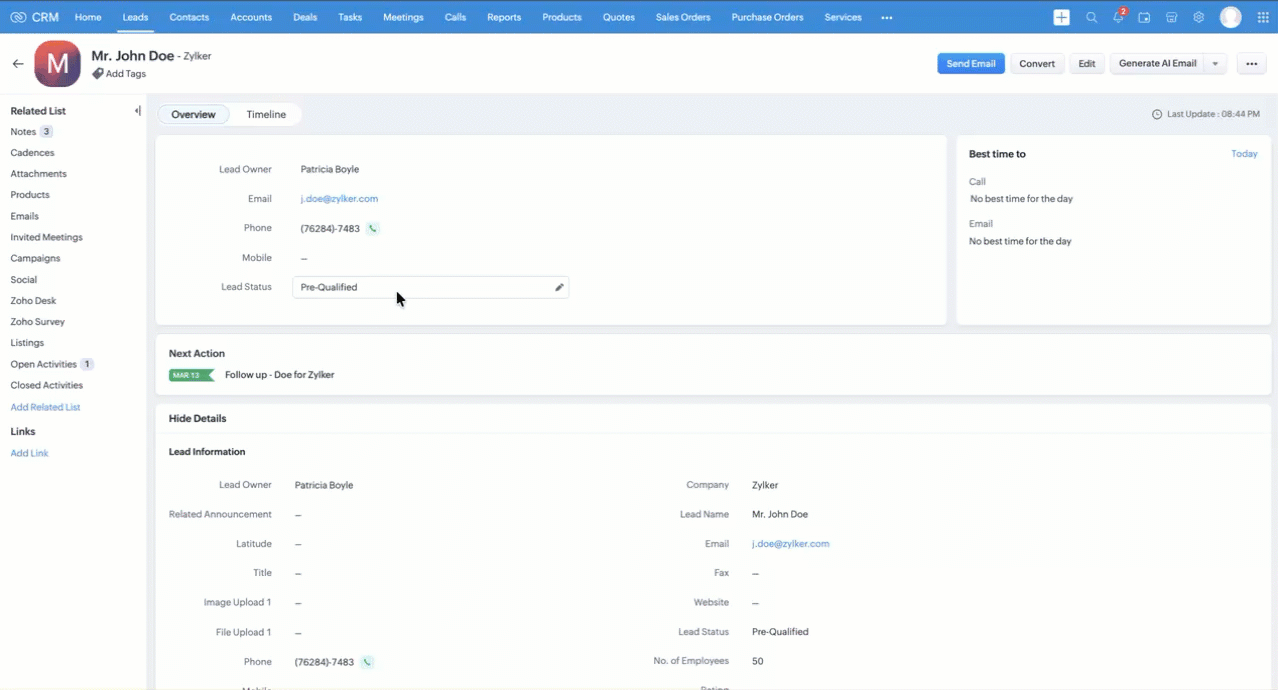
Task: Click the lead avatar letter M
Action: (x=57, y=64)
